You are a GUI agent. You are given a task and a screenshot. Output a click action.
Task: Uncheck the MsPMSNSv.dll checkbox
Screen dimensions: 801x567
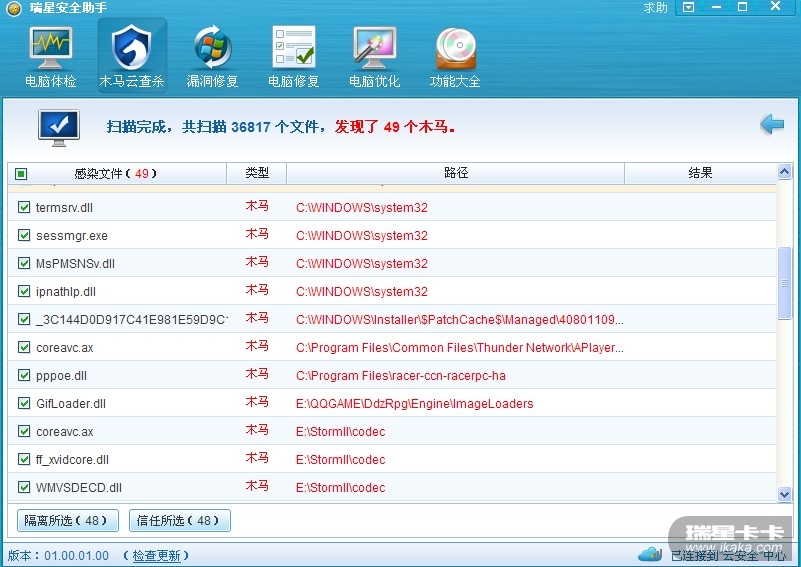[x=23, y=263]
